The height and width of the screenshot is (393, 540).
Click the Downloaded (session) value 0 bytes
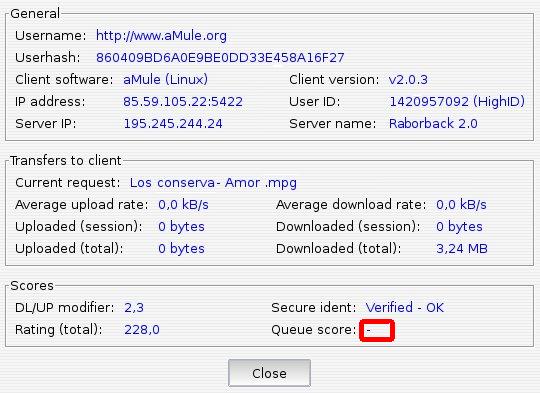pos(459,227)
